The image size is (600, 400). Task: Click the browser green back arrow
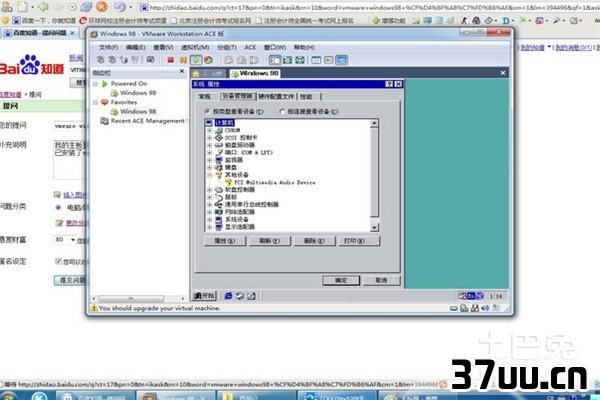coord(43,7)
